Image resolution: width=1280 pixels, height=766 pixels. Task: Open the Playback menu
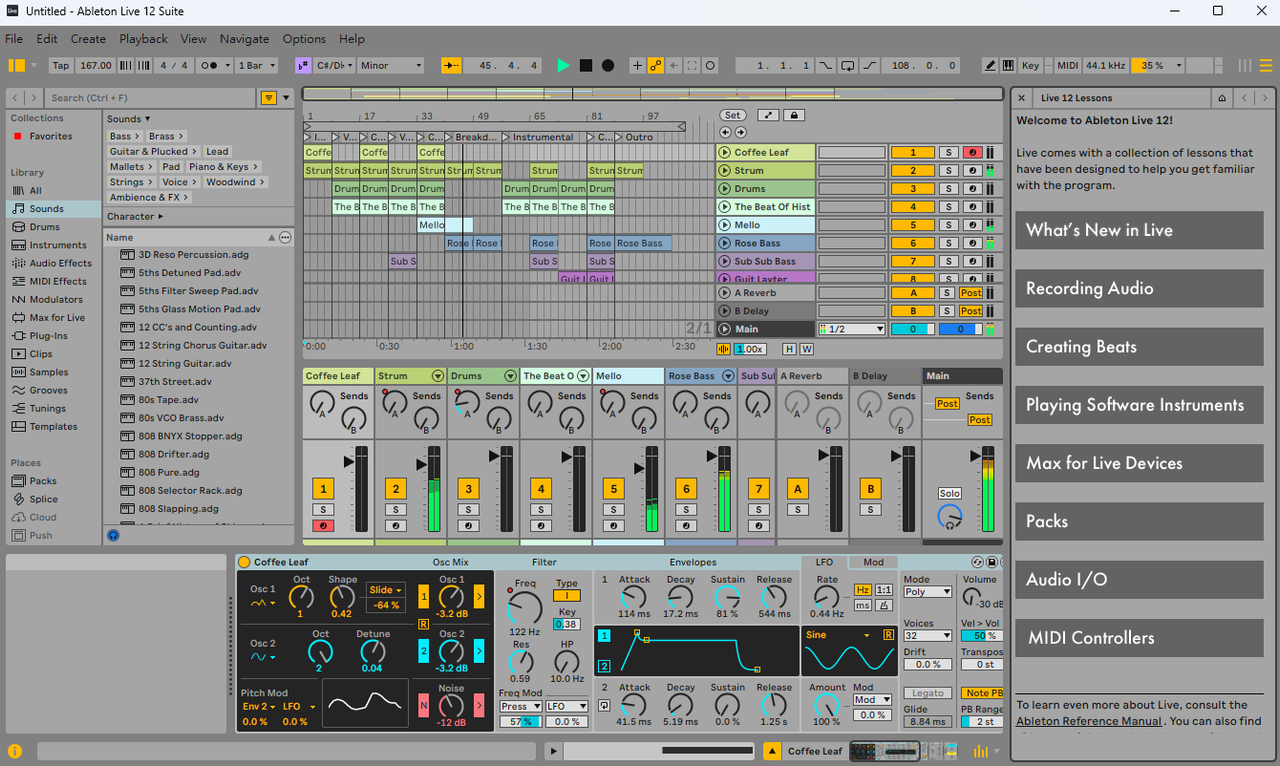pyautogui.click(x=144, y=39)
